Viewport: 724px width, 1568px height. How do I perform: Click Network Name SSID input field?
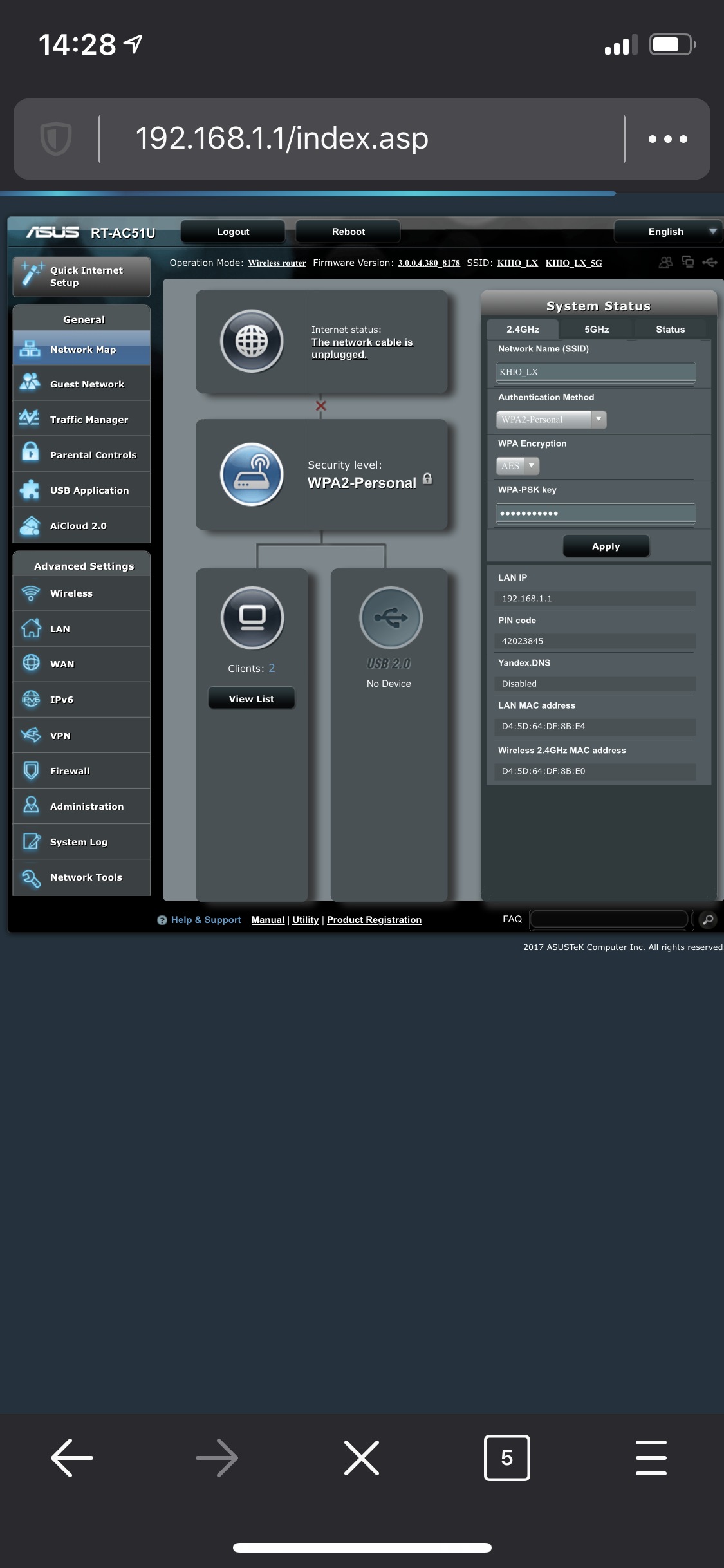596,371
